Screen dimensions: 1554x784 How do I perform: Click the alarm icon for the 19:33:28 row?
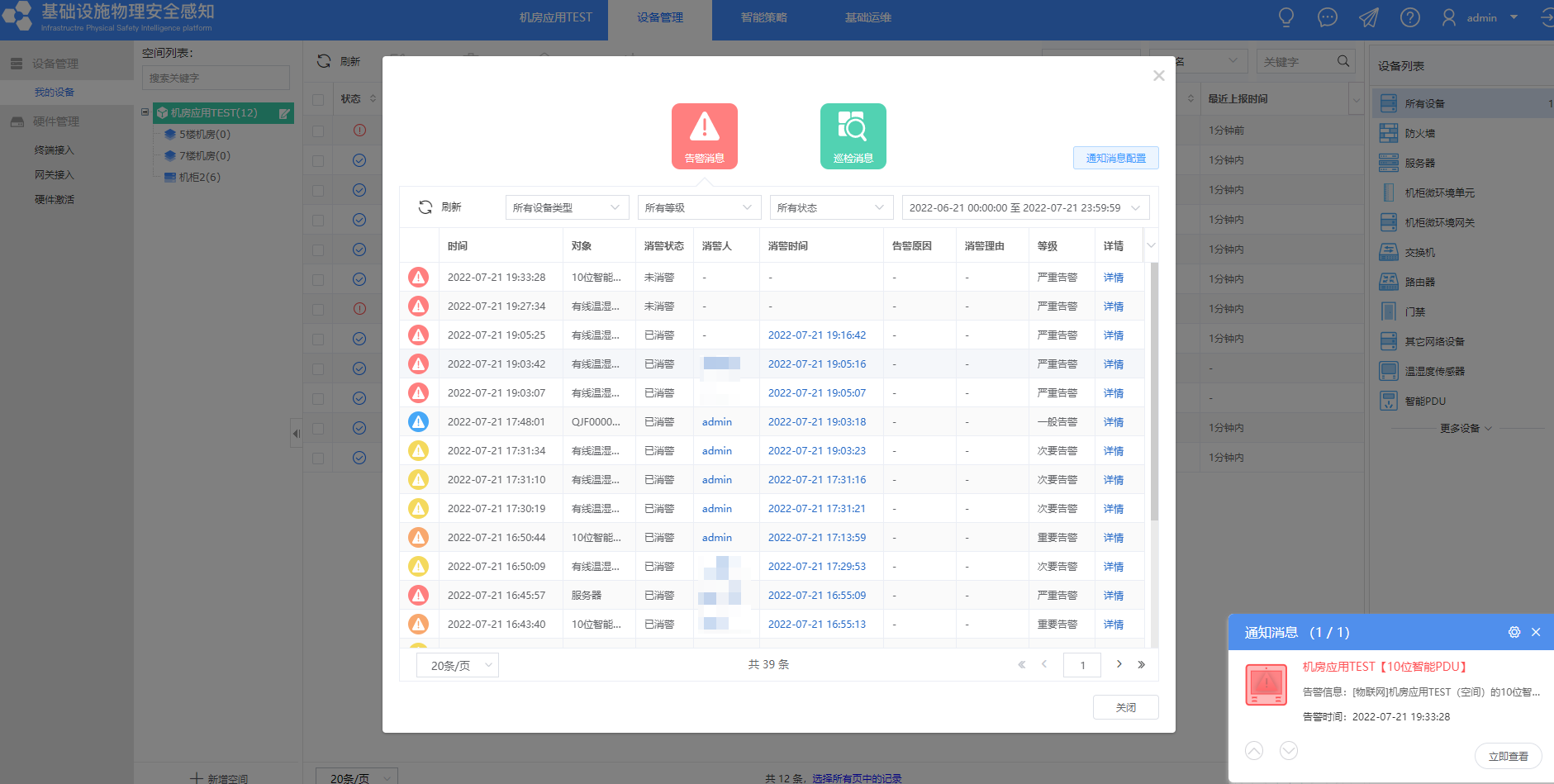(x=419, y=277)
